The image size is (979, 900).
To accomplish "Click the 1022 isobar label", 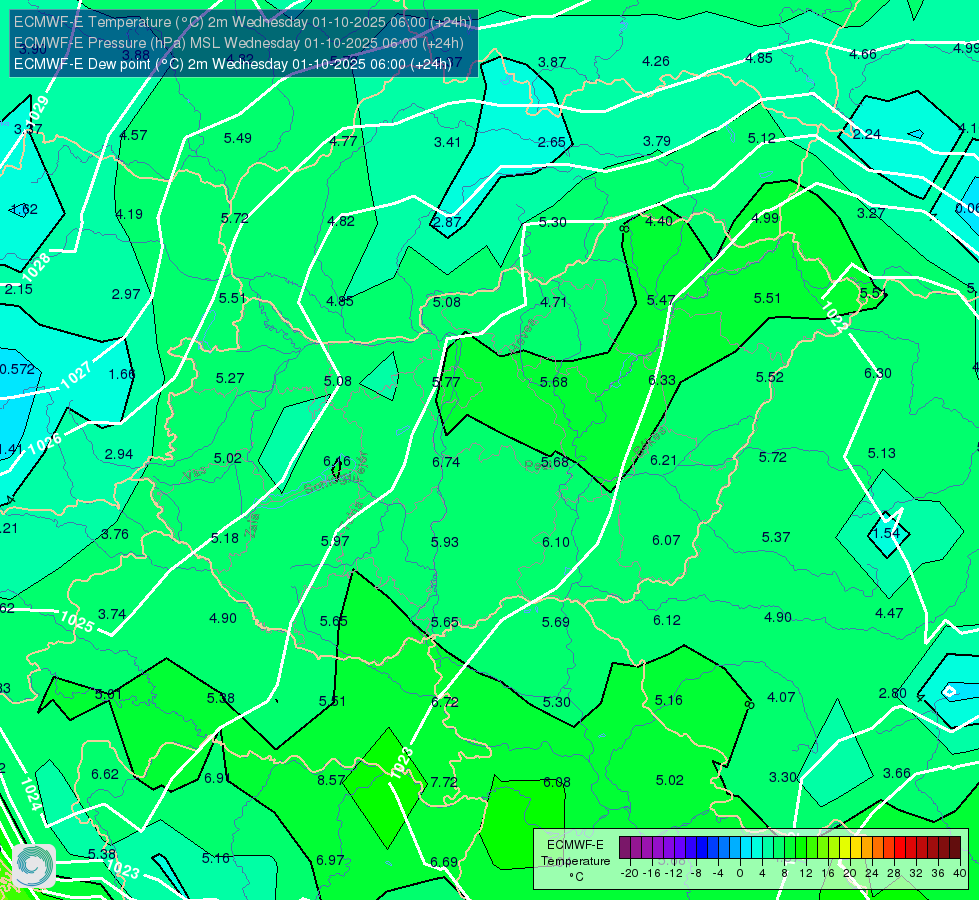I will point(834,317).
